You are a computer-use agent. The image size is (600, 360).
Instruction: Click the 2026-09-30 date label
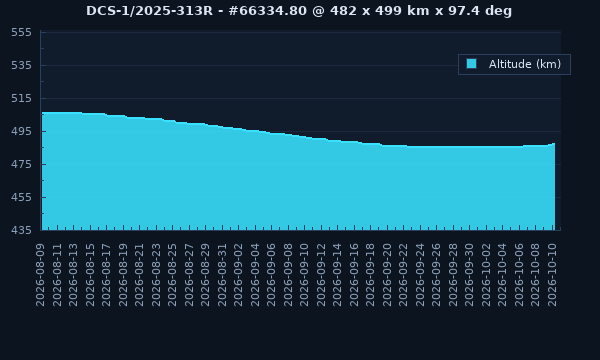(470, 275)
